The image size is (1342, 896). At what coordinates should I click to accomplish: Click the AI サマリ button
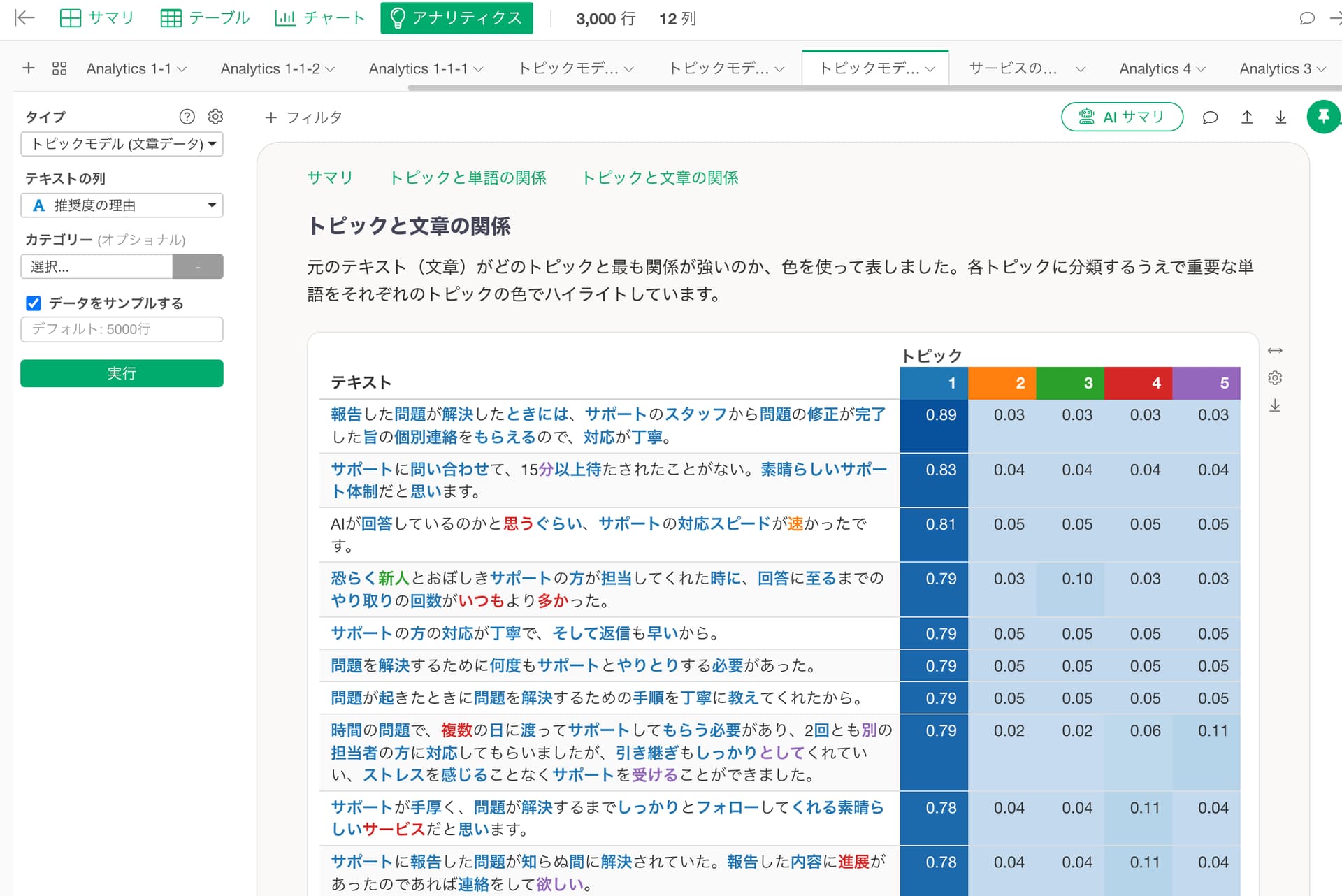1122,117
